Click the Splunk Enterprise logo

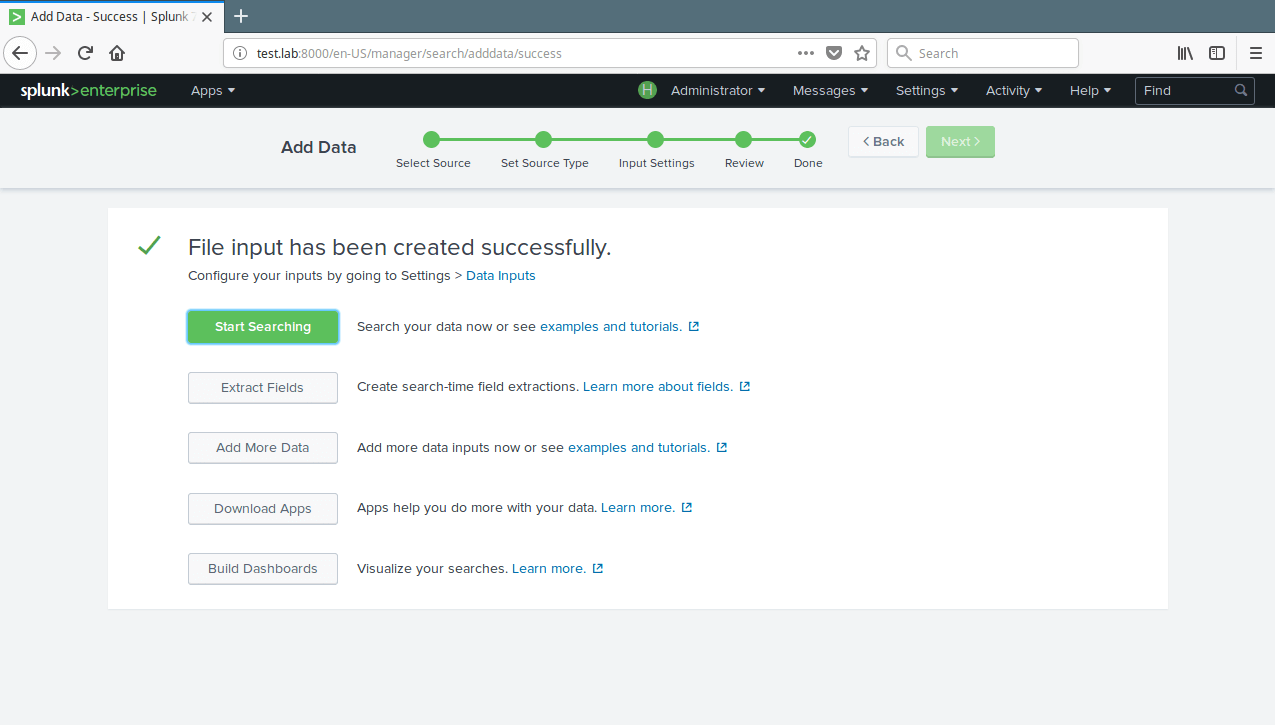[89, 90]
